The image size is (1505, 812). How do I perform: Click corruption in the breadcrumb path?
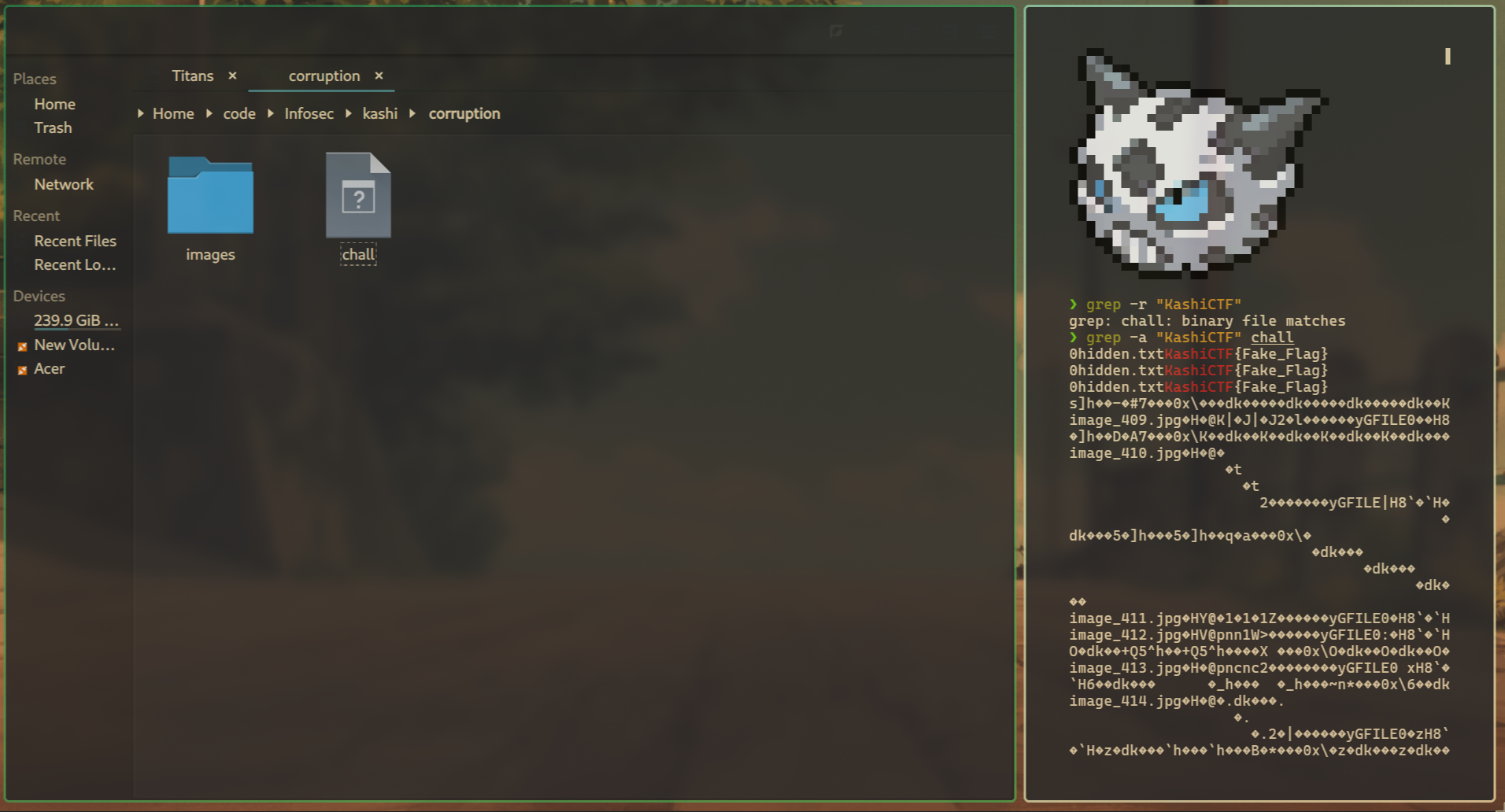point(464,113)
